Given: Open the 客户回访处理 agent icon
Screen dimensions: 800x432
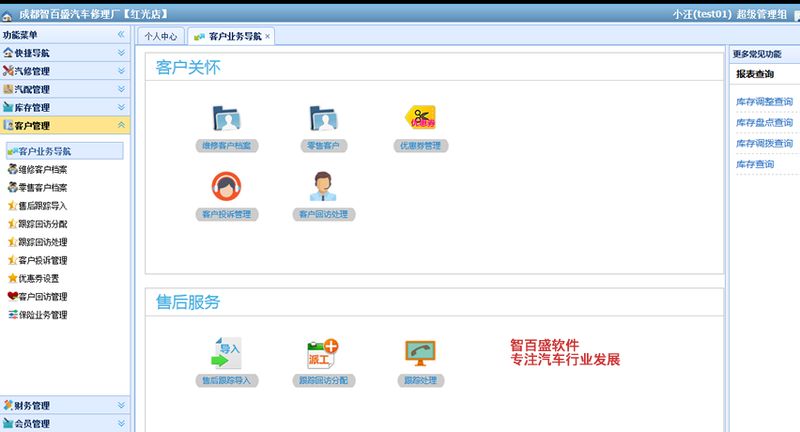Looking at the screenshot, I should [323, 186].
